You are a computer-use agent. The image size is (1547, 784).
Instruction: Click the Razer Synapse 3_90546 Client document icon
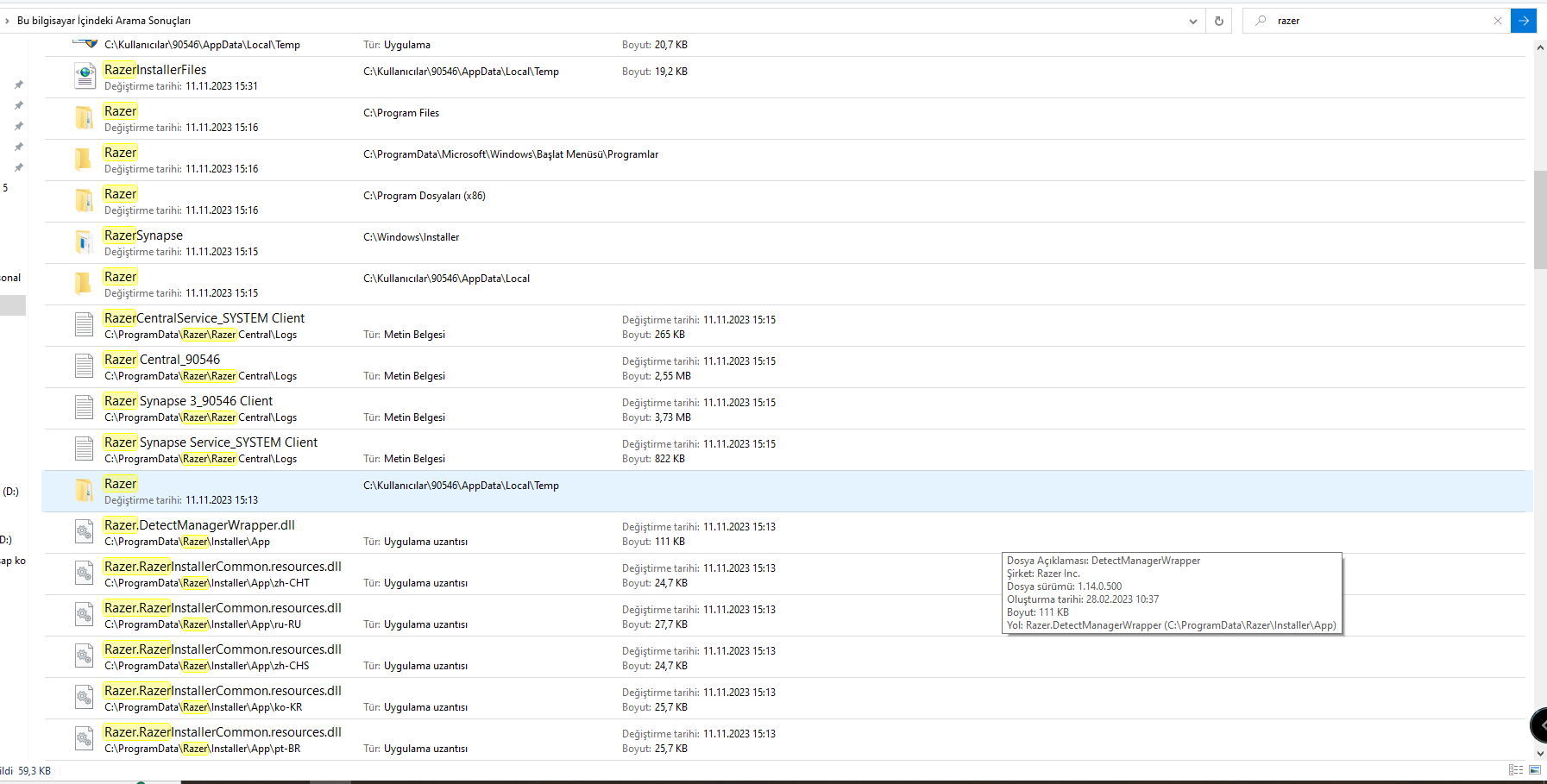pyautogui.click(x=84, y=408)
